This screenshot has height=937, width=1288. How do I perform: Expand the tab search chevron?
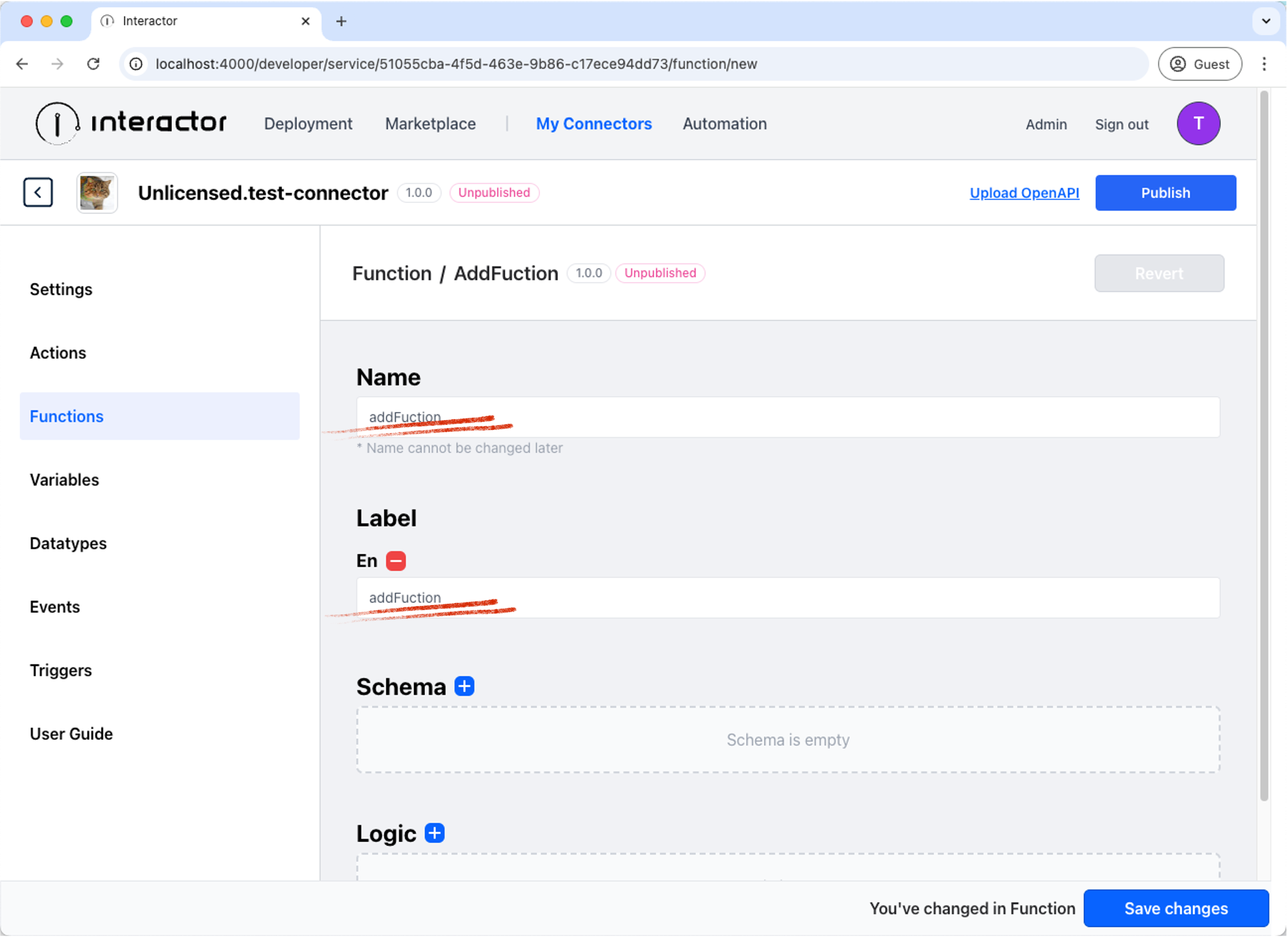tap(1266, 21)
